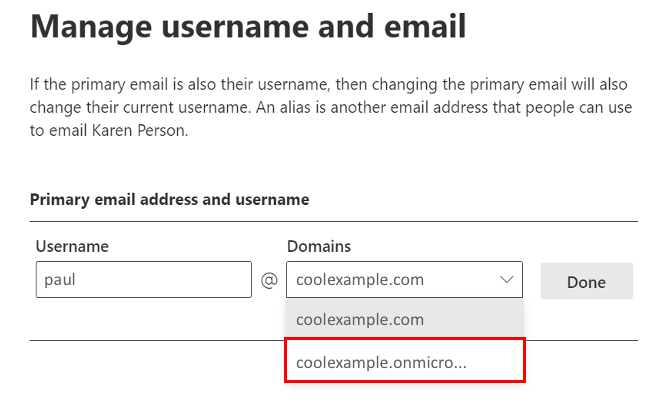Click the empty area right of the Done button
Image resolution: width=663 pixels, height=401 pixels.
tap(648, 281)
